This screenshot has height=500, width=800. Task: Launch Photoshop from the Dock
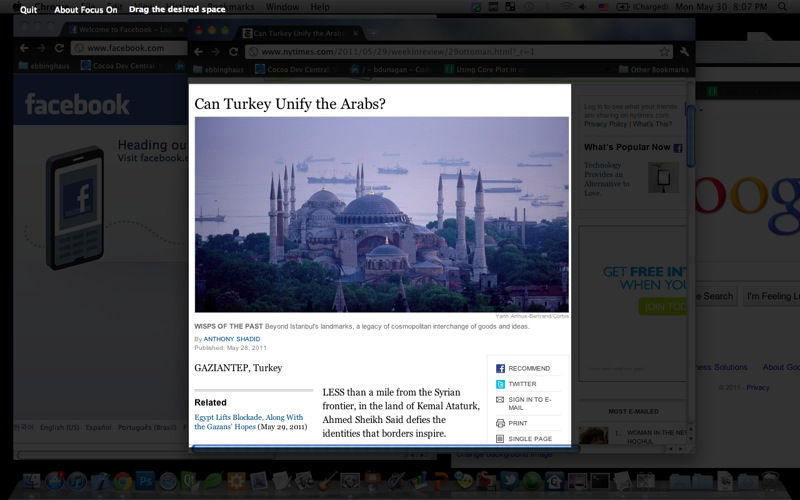[x=145, y=481]
